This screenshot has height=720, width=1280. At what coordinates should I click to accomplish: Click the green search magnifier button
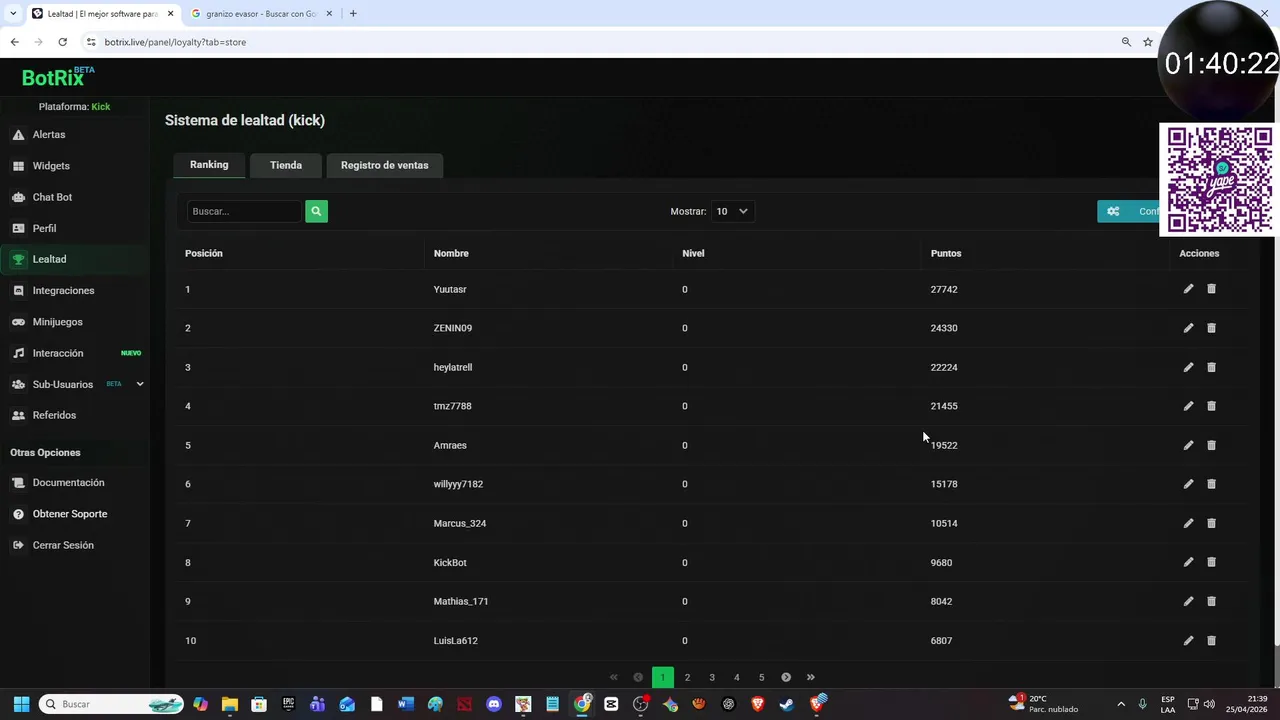(316, 211)
